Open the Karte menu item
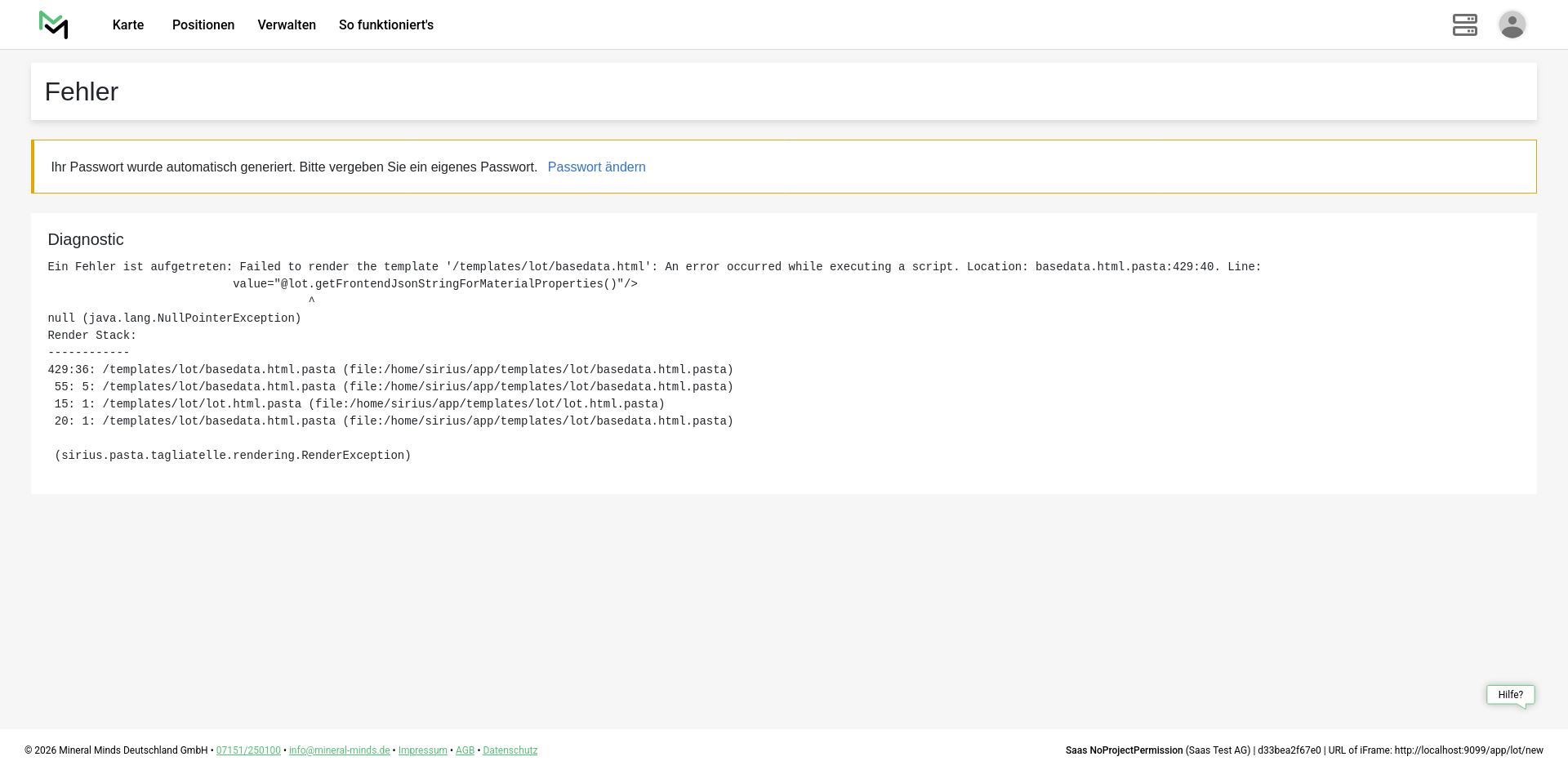 [x=128, y=25]
